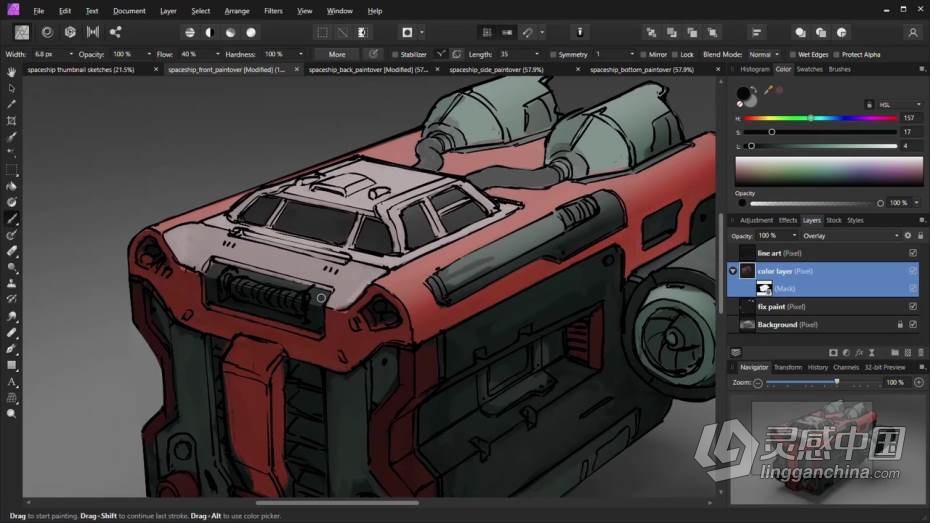The width and height of the screenshot is (930, 523).
Task: Select the mask thumbnail in color layer
Action: (x=764, y=289)
